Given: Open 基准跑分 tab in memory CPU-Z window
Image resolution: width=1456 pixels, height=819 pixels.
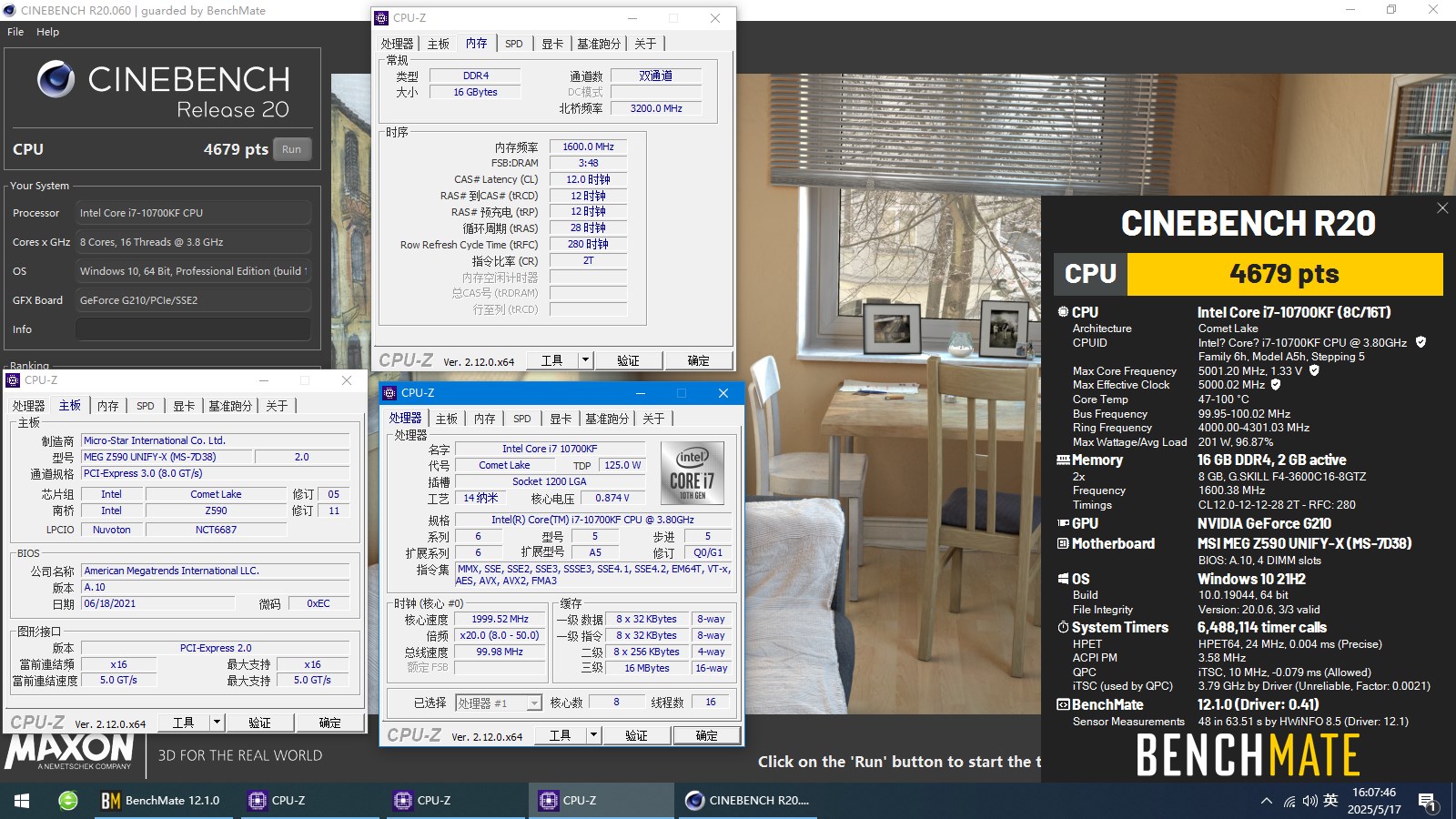Looking at the screenshot, I should click(x=599, y=44).
